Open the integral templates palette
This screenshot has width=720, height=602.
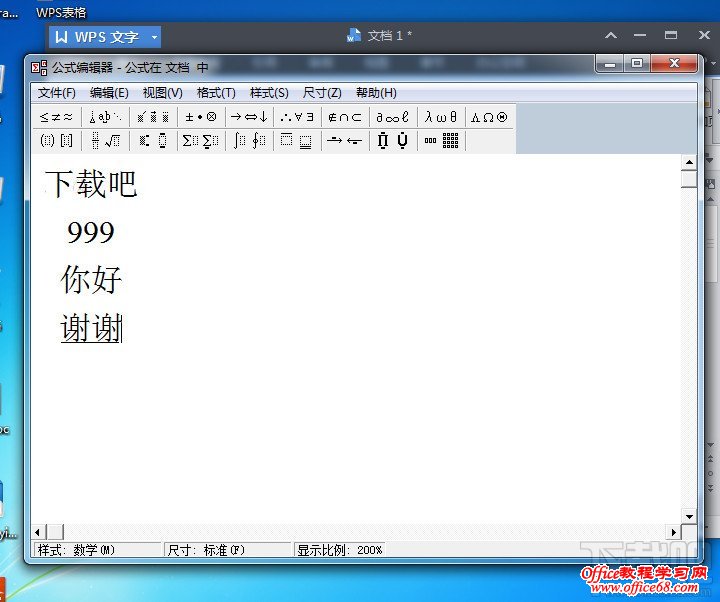coord(249,141)
